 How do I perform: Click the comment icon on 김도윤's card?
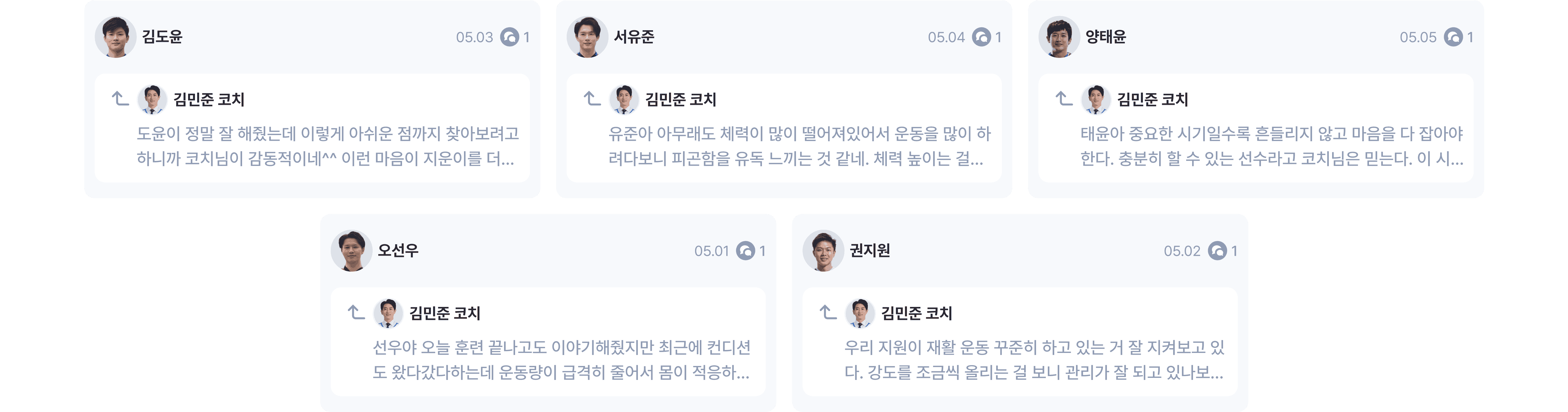point(509,37)
